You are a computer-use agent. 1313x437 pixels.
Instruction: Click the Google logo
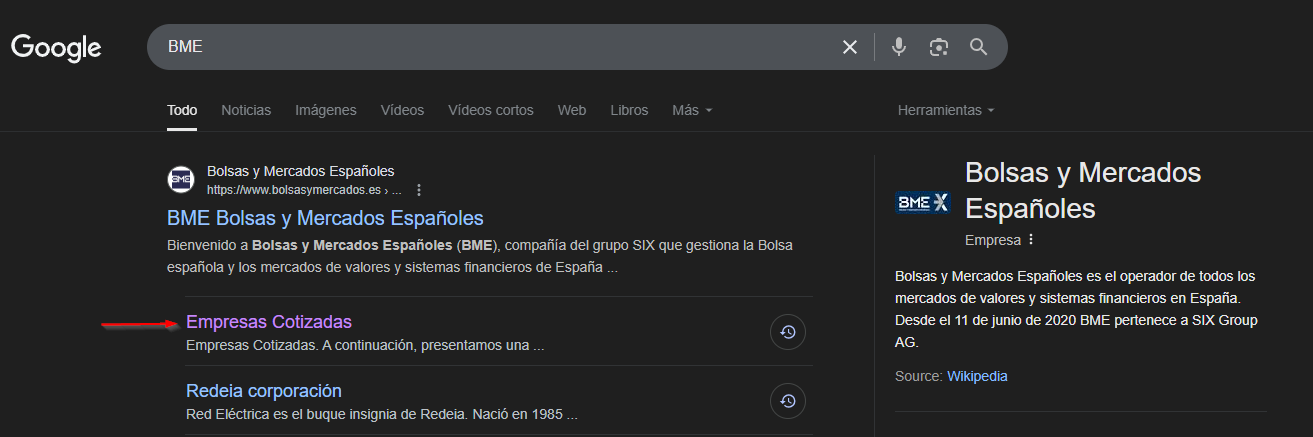tap(56, 47)
